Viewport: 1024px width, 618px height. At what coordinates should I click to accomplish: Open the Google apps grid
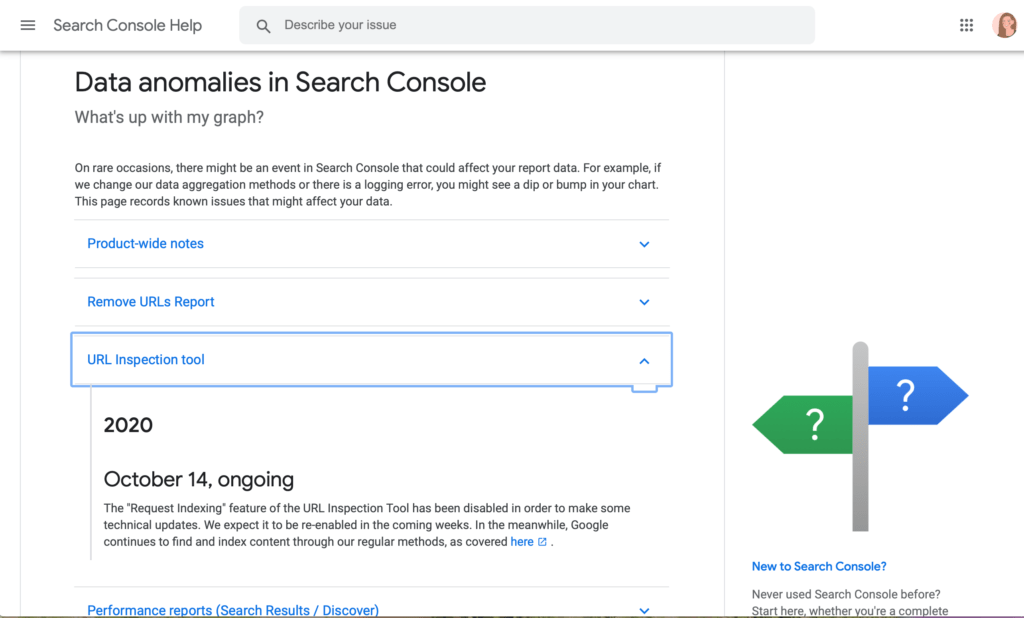pyautogui.click(x=967, y=25)
